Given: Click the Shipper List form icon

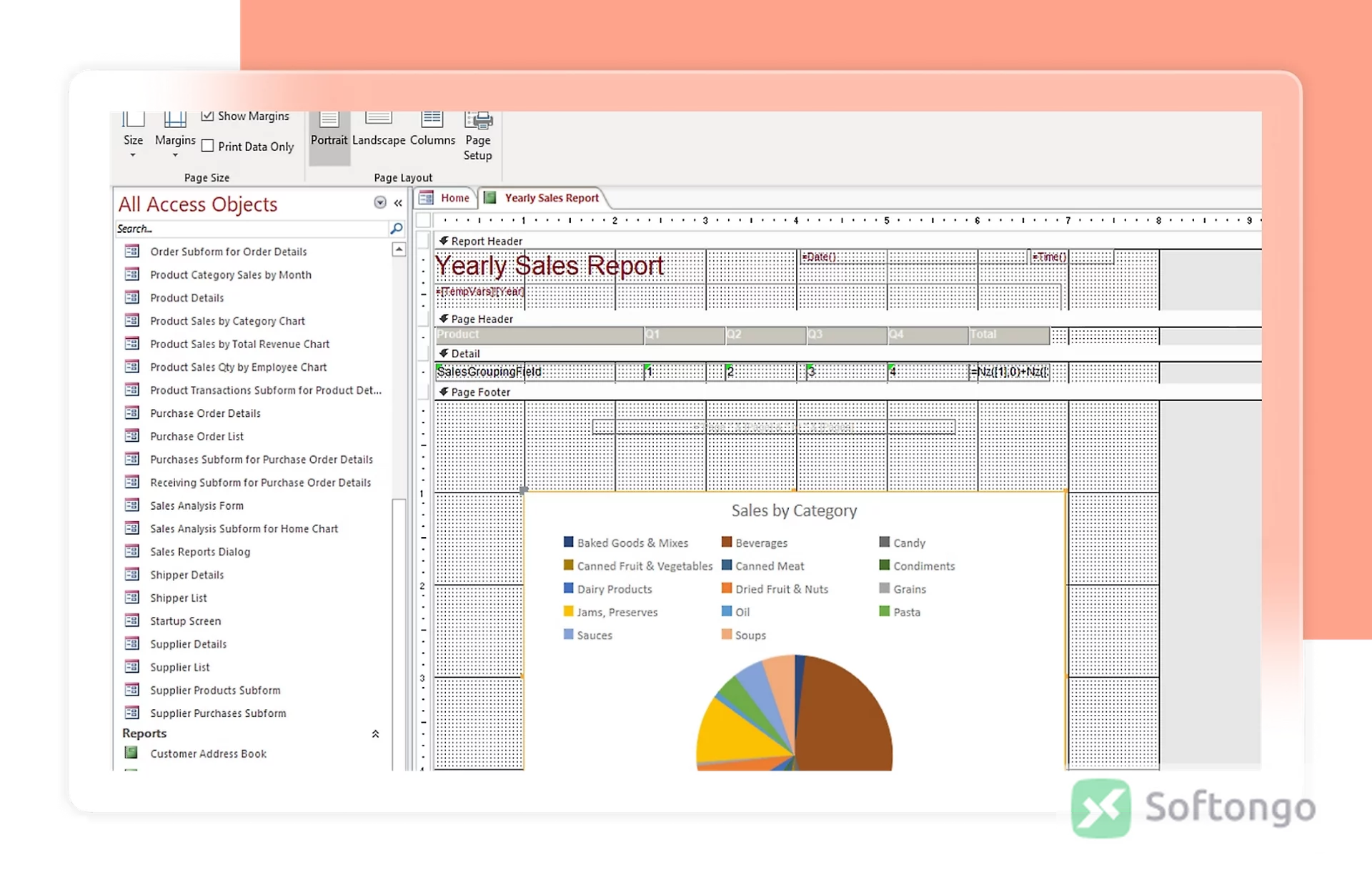Looking at the screenshot, I should (132, 598).
